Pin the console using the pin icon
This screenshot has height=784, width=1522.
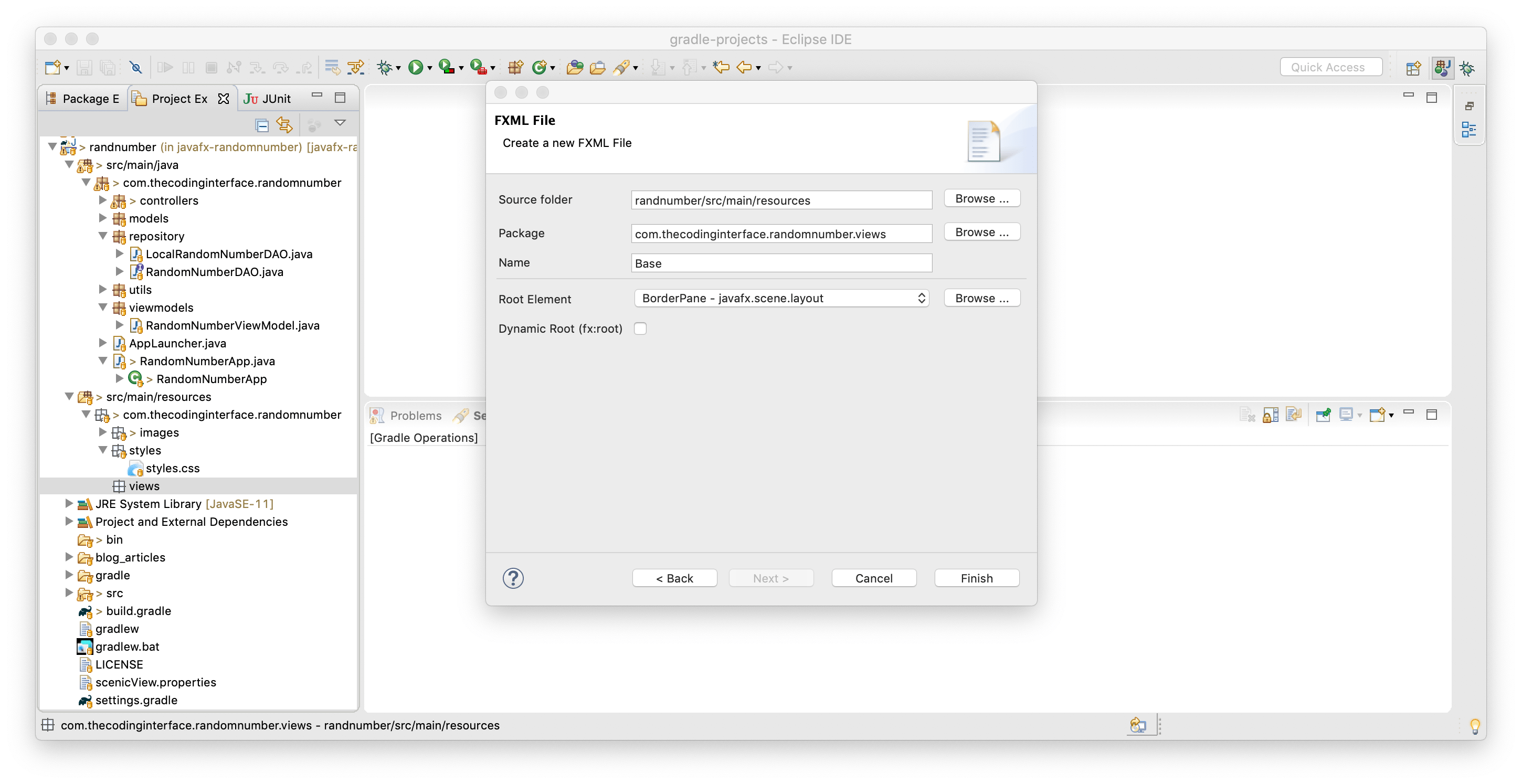click(x=1323, y=414)
